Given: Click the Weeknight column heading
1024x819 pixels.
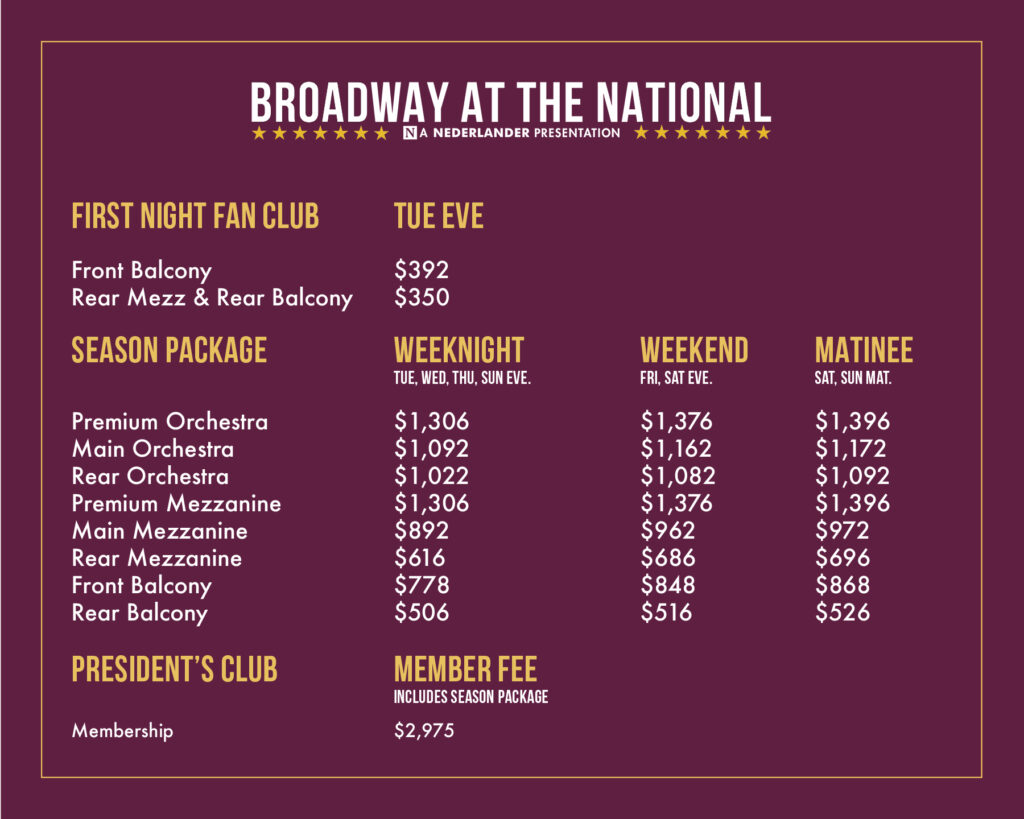Looking at the screenshot, I should click(x=458, y=350).
